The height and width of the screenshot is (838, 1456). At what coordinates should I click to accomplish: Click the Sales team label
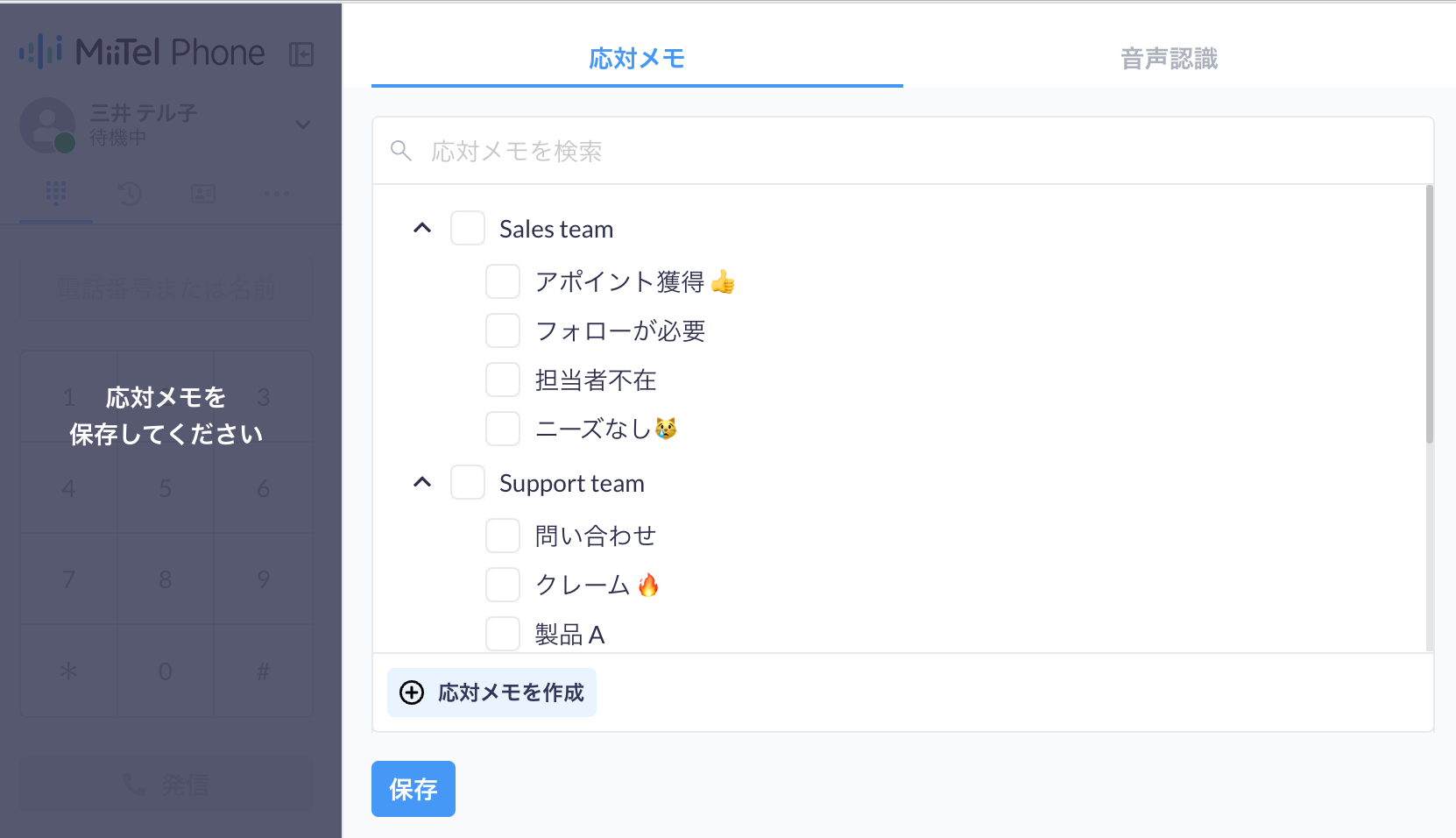[556, 229]
